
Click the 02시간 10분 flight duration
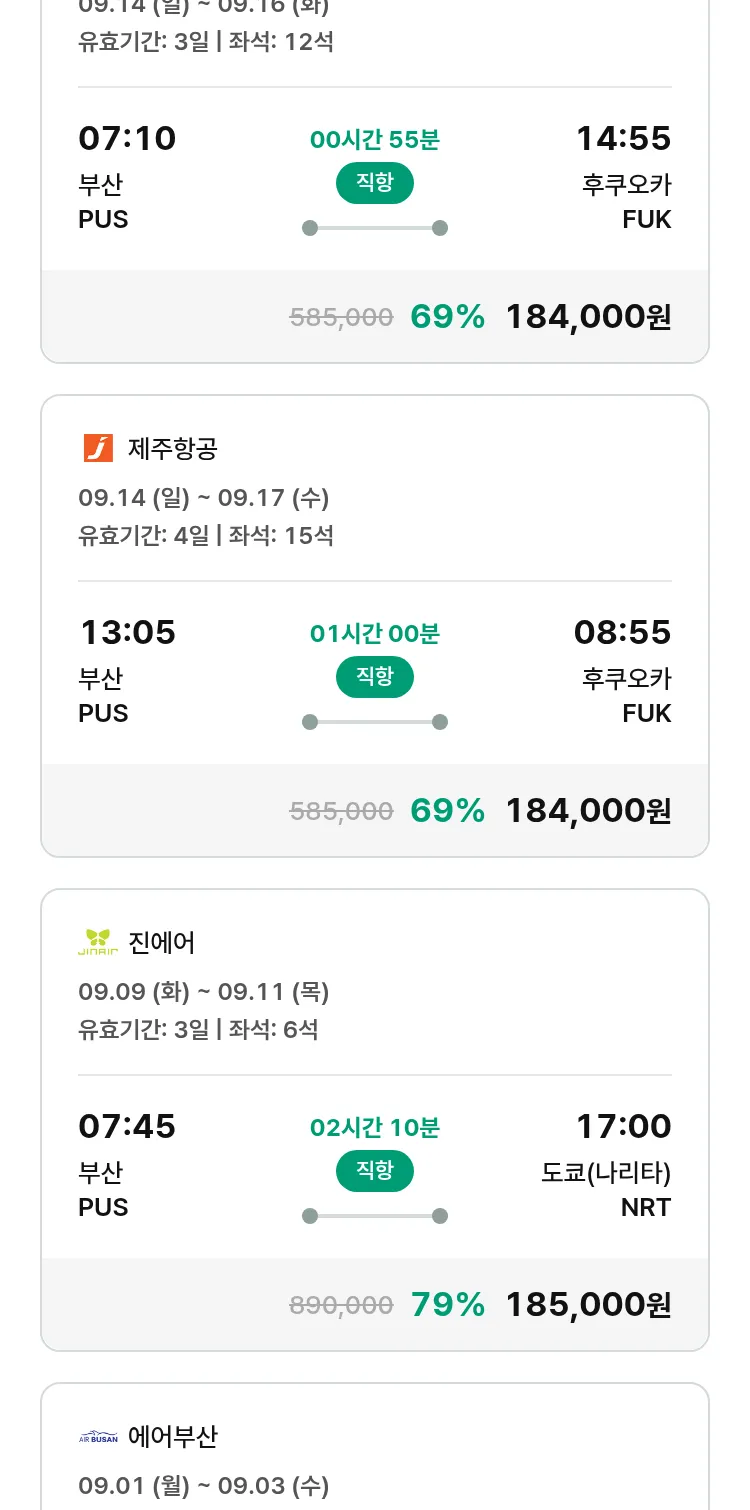pyautogui.click(x=374, y=1128)
